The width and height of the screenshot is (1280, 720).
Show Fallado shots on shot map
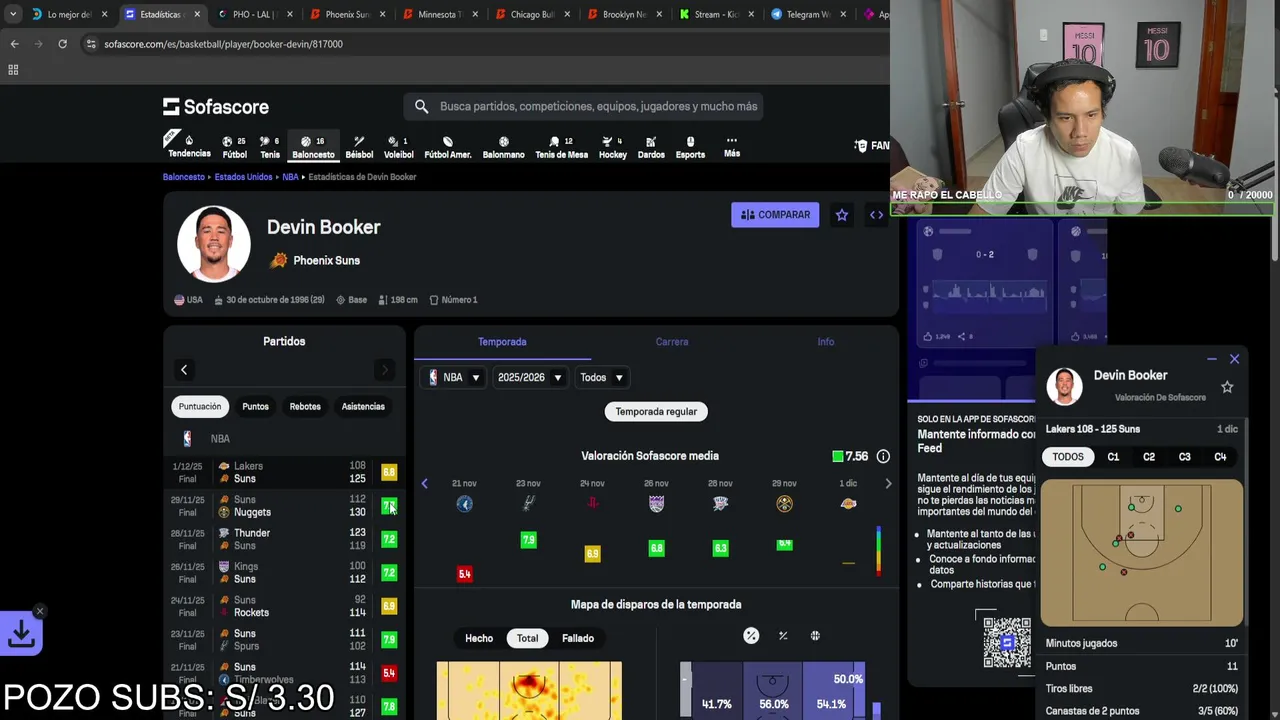[x=578, y=638]
